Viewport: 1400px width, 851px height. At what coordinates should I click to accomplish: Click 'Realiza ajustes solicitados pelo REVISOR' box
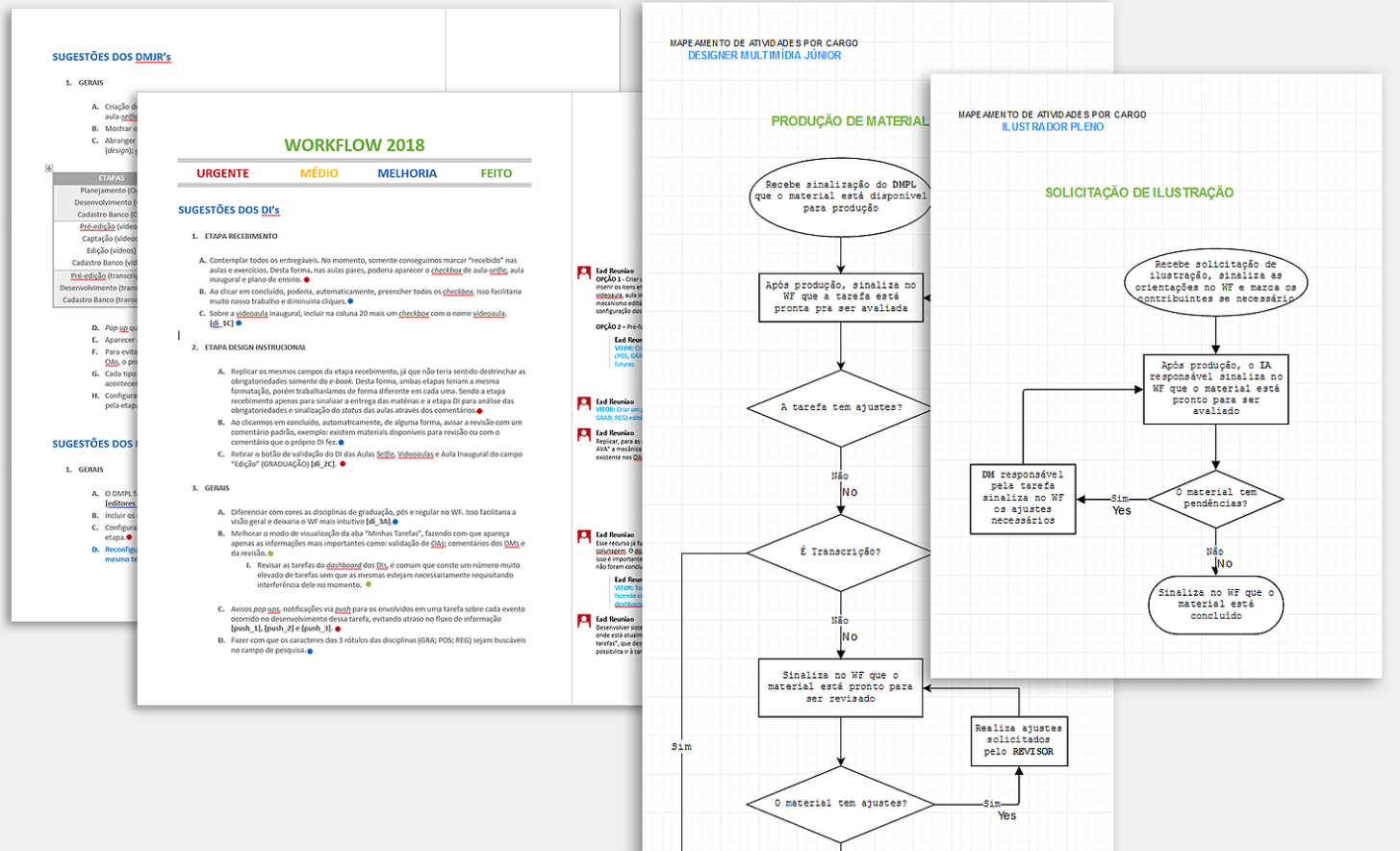[1018, 740]
